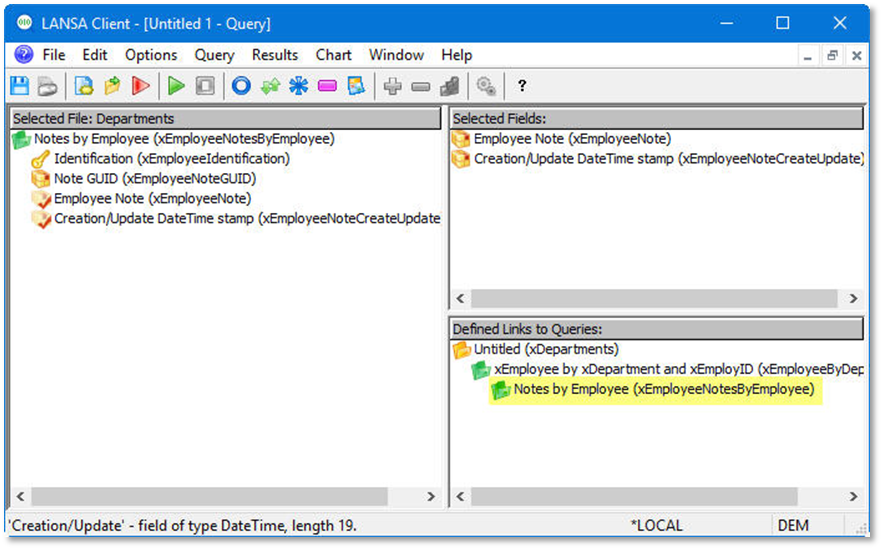Click the Print toolbar icon
This screenshot has height=549, width=882.
(x=47, y=87)
